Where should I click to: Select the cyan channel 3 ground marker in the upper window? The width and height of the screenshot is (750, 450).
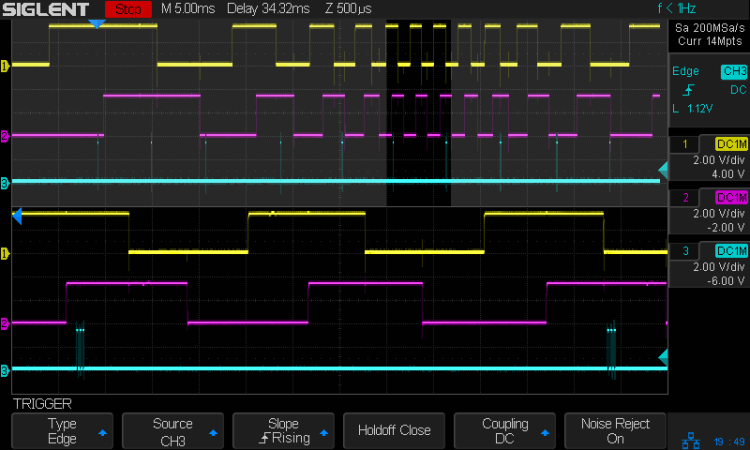(x=5, y=182)
